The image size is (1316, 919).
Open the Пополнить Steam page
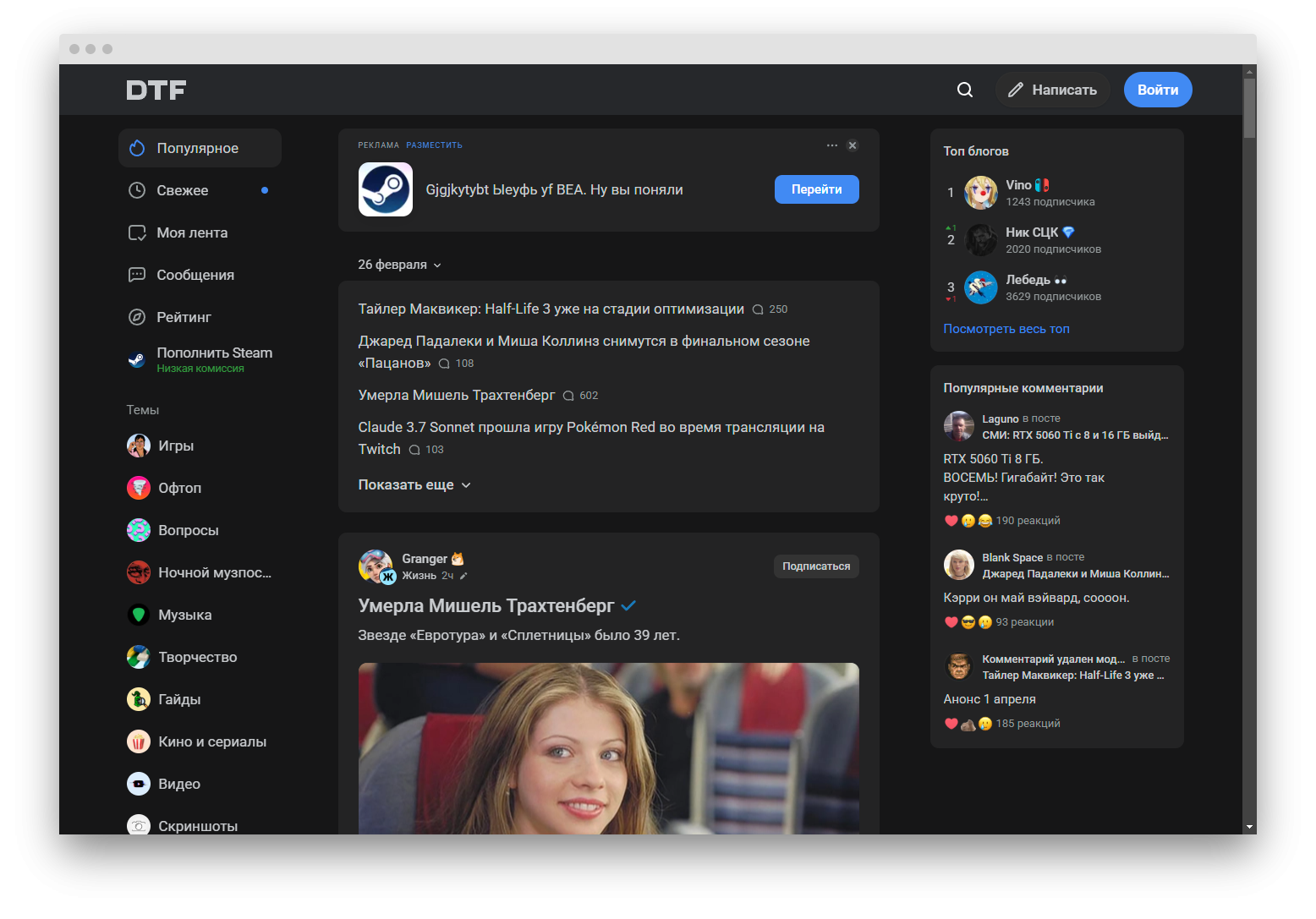click(x=200, y=359)
